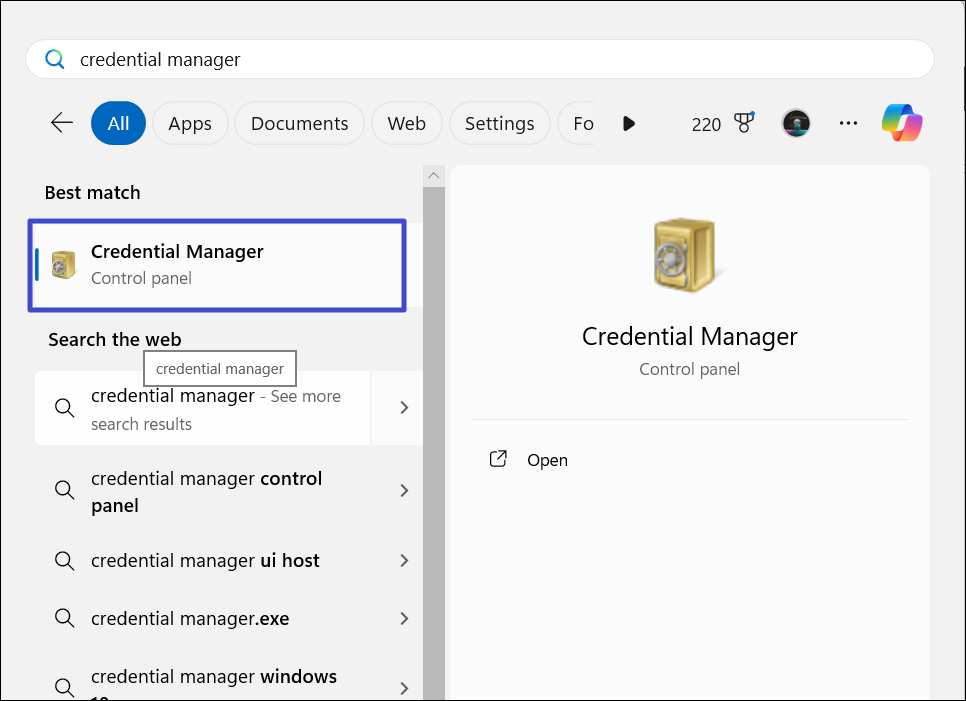
Task: Open Credential Manager best match result
Action: click(x=217, y=265)
